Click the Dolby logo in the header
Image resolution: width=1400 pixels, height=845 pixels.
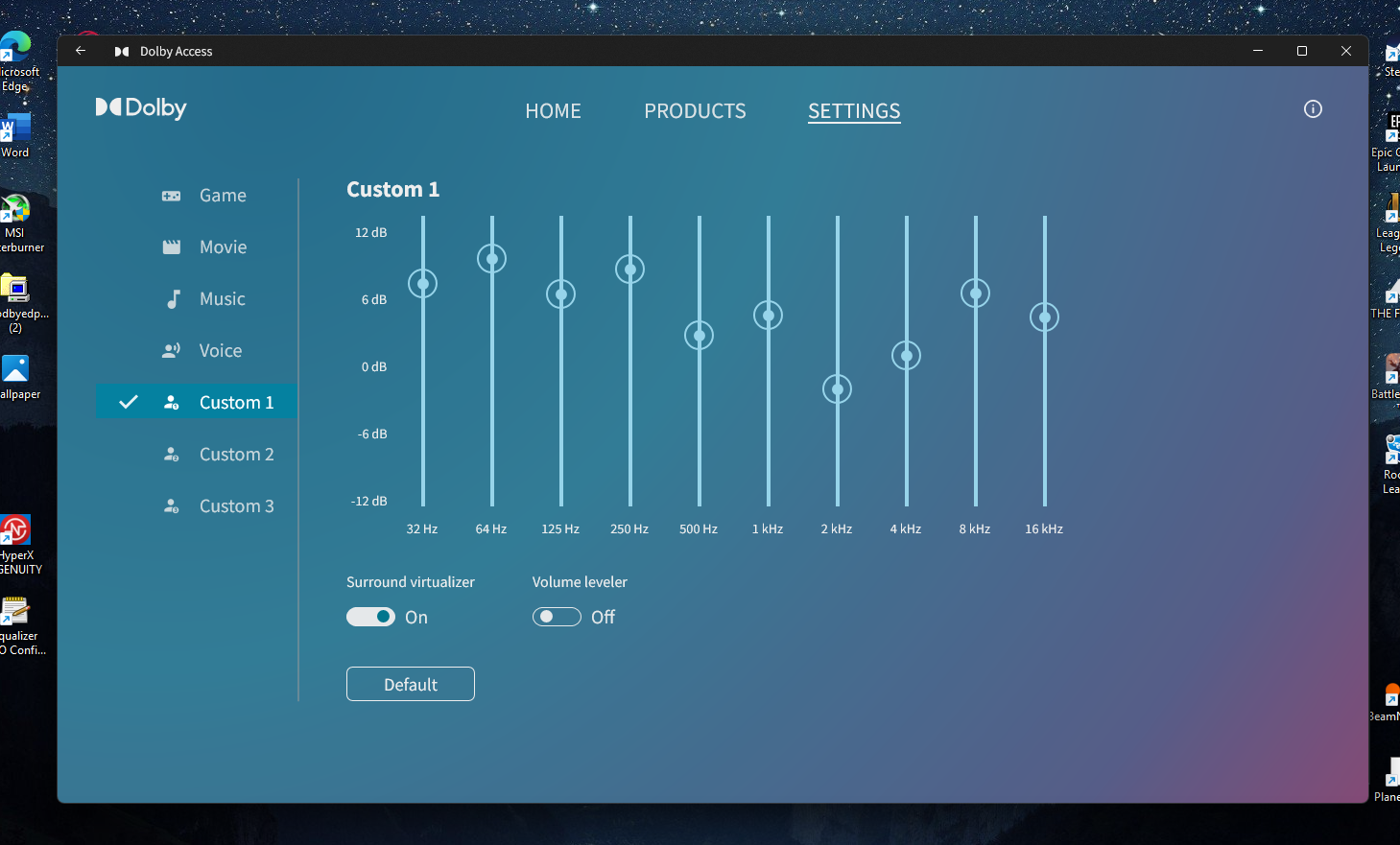tap(141, 108)
